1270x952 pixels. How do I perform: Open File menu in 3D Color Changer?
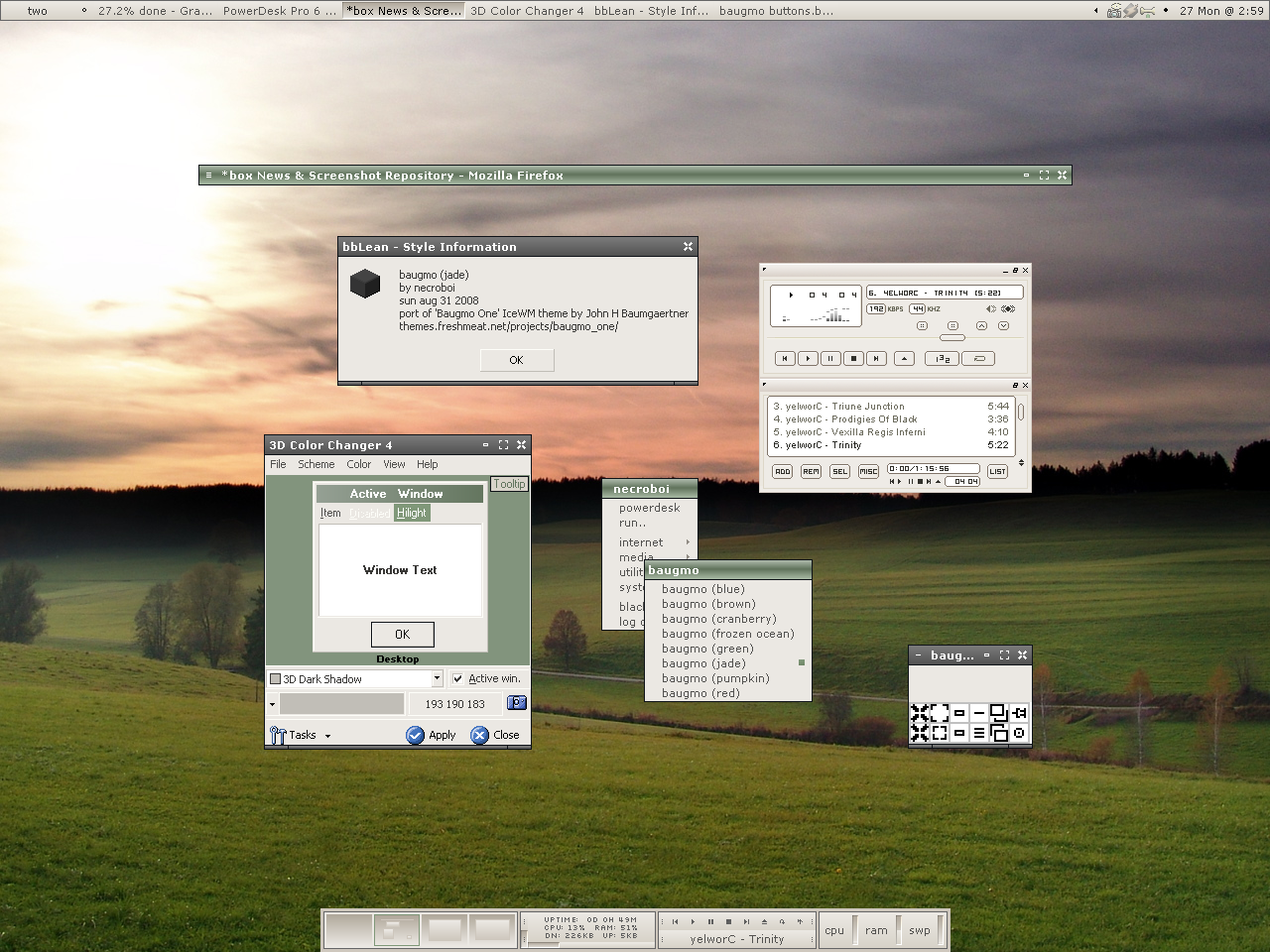click(x=278, y=464)
